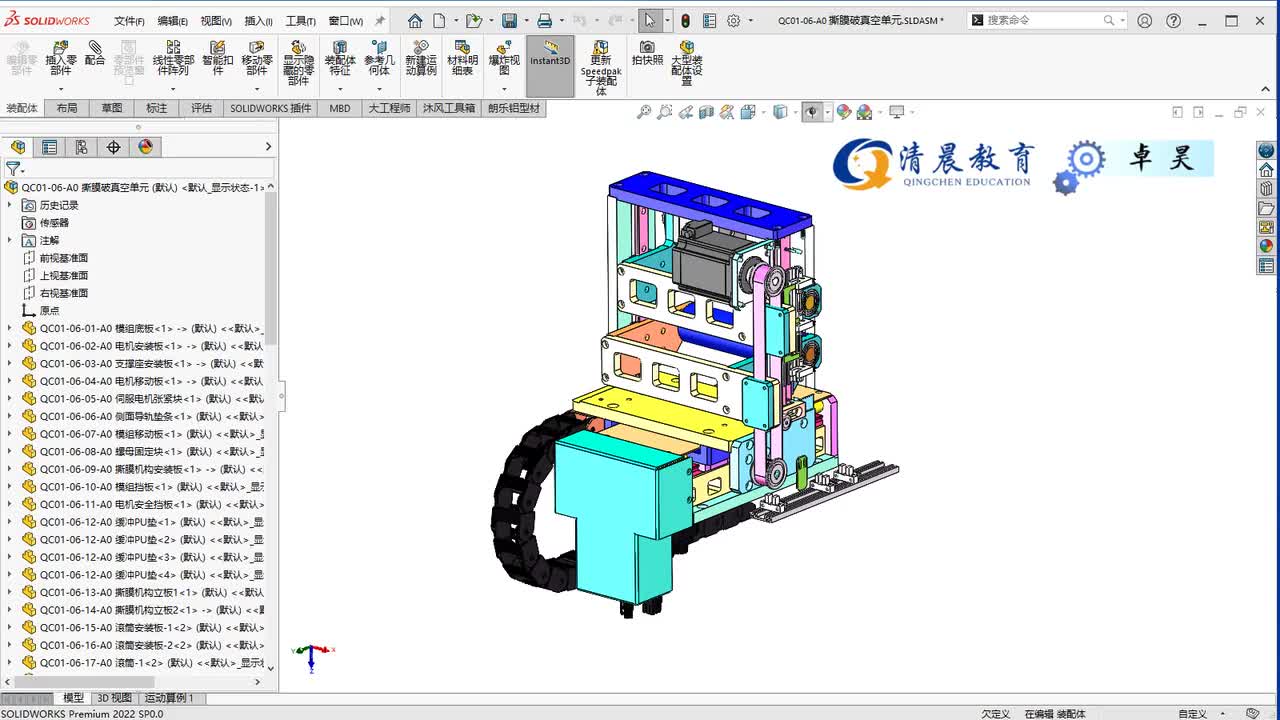Switch to the ConfigurationManager tab

pyautogui.click(x=81, y=147)
